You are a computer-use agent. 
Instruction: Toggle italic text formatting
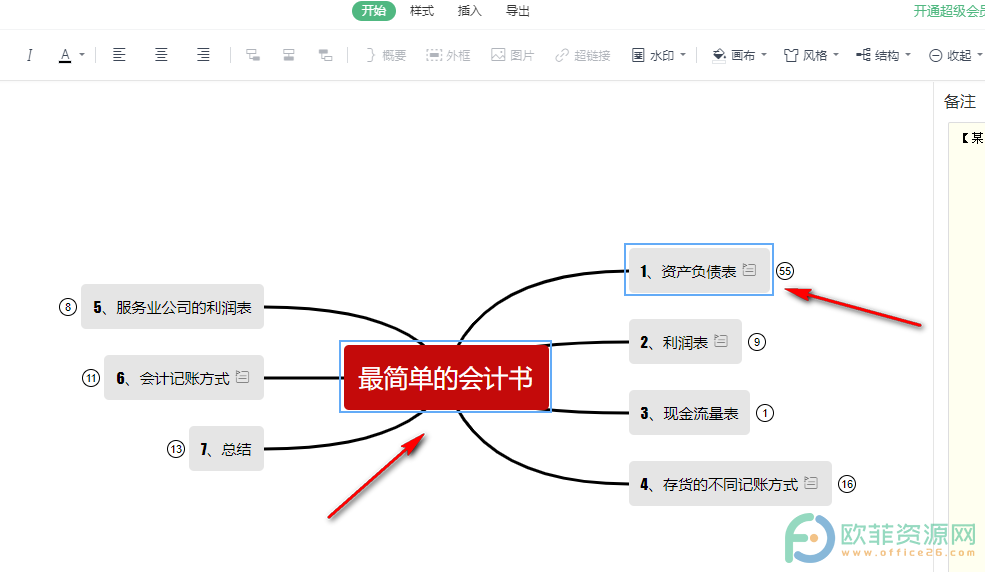click(x=29, y=55)
